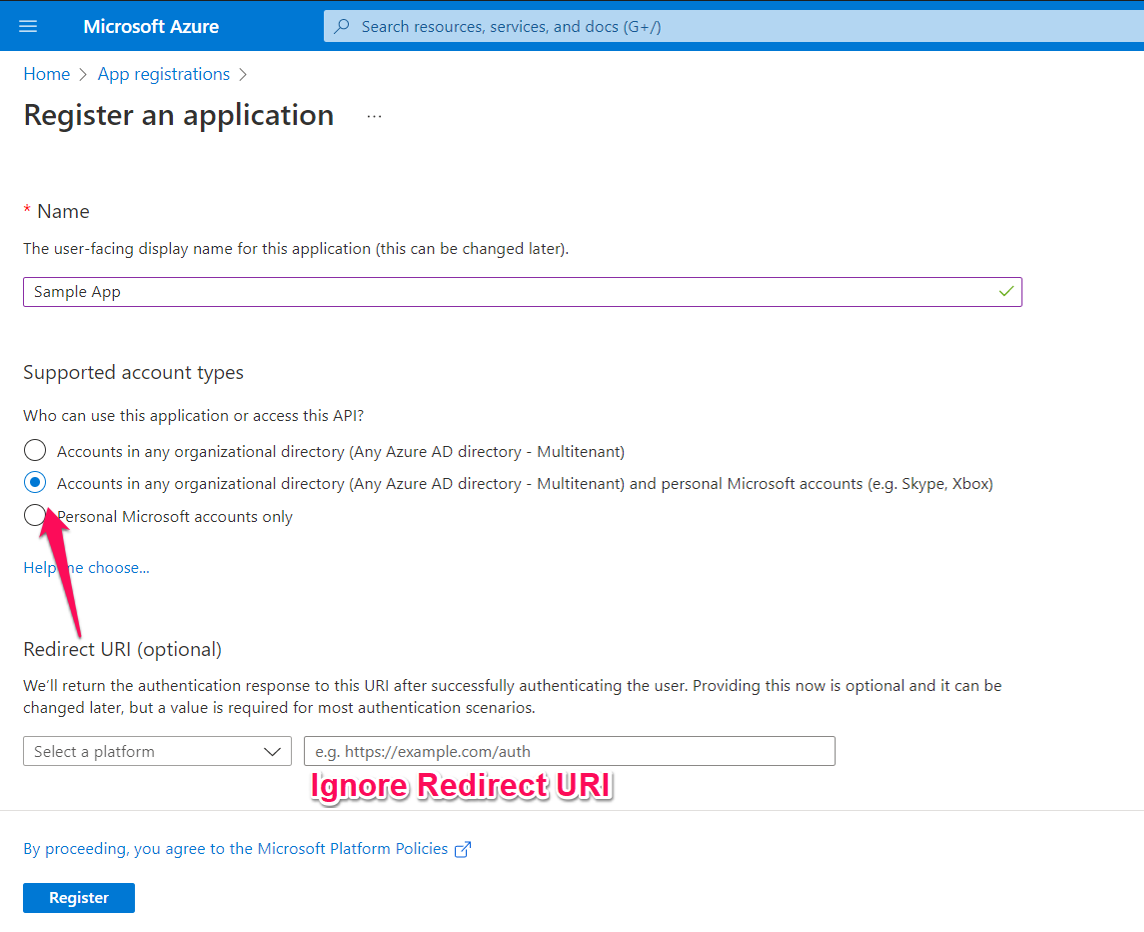Screen dimensions: 1144x932
Task: Click the external link icon beside Platform Policies
Action: [x=463, y=849]
